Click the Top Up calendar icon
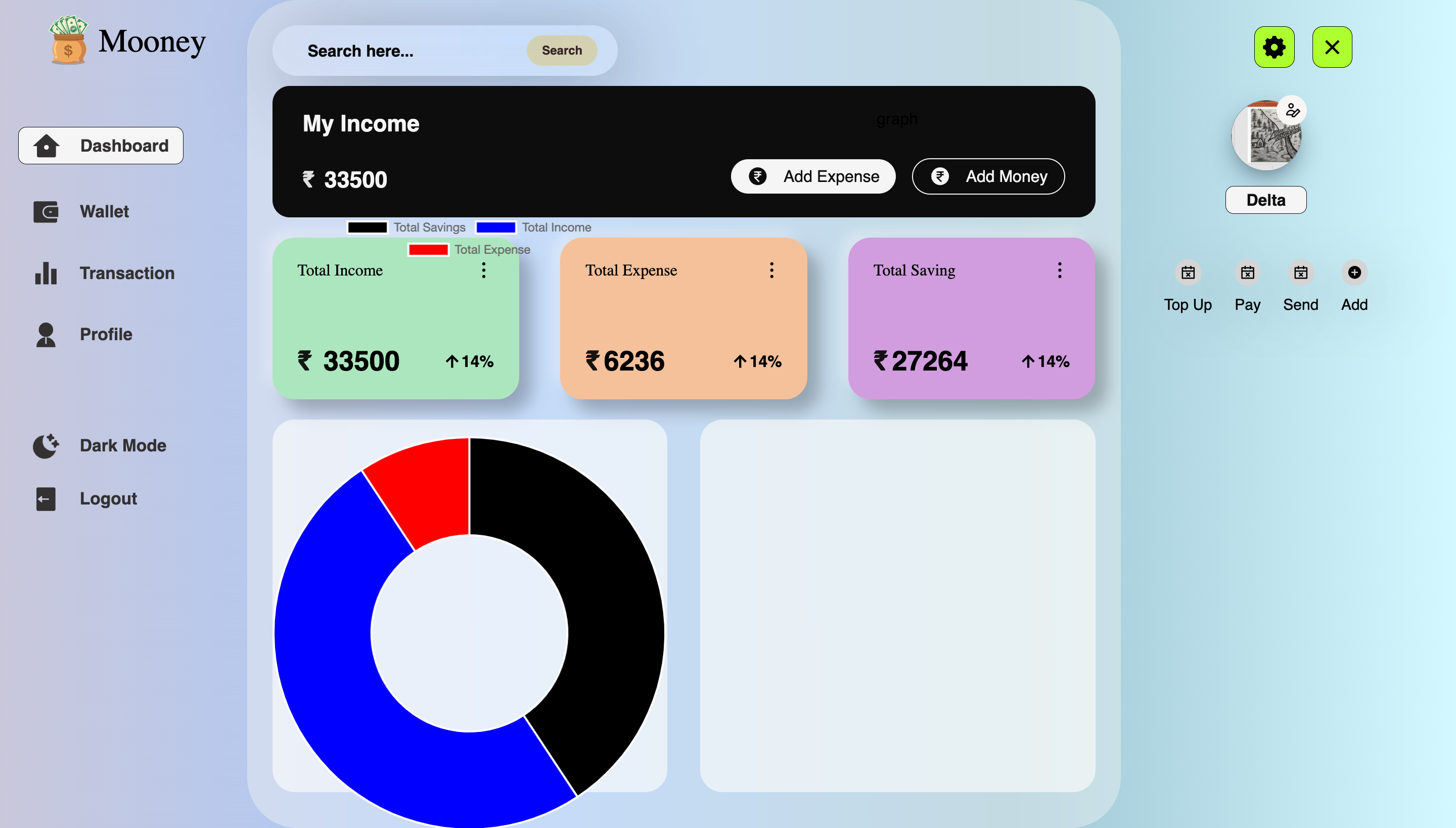Screen dimensions: 1456x828 click(1188, 272)
